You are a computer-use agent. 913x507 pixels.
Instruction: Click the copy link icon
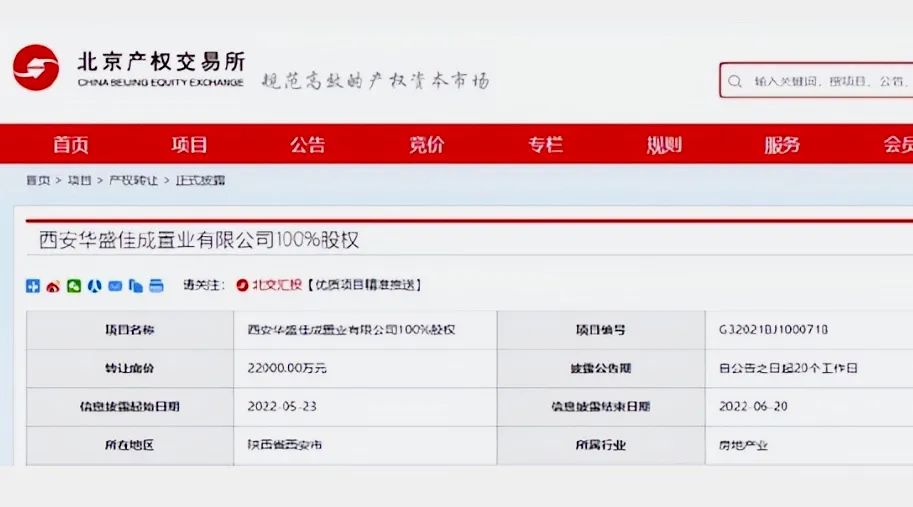(x=136, y=286)
